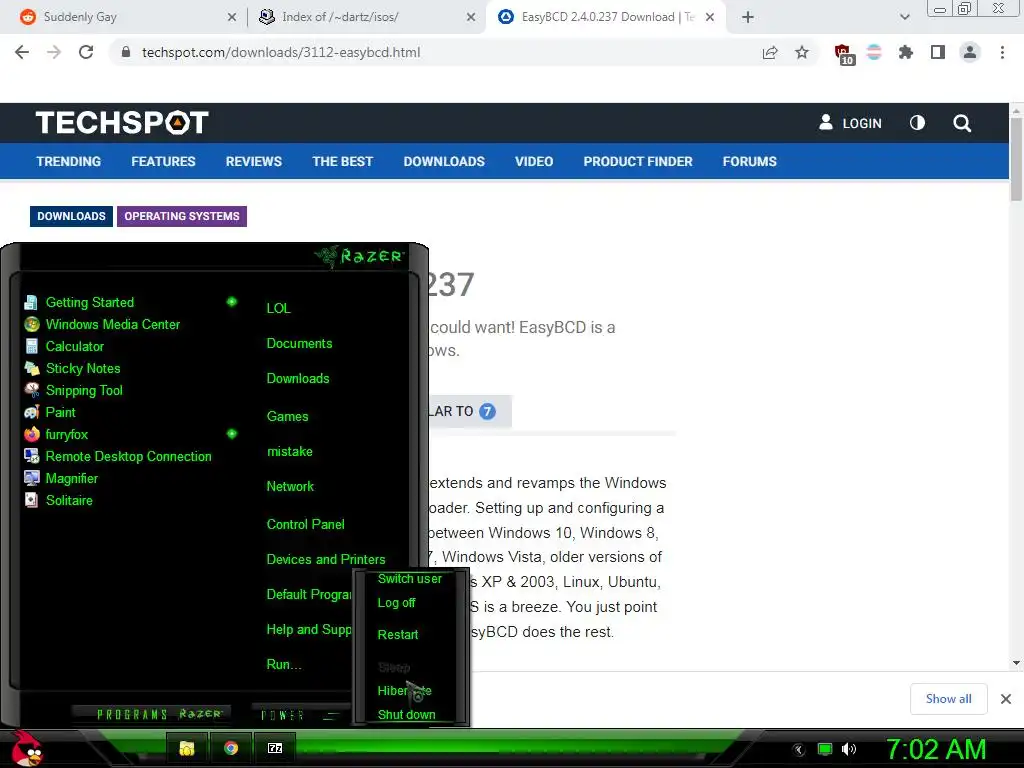1024x768 pixels.
Task: Launch Windows Media Center
Action: [101, 325]
